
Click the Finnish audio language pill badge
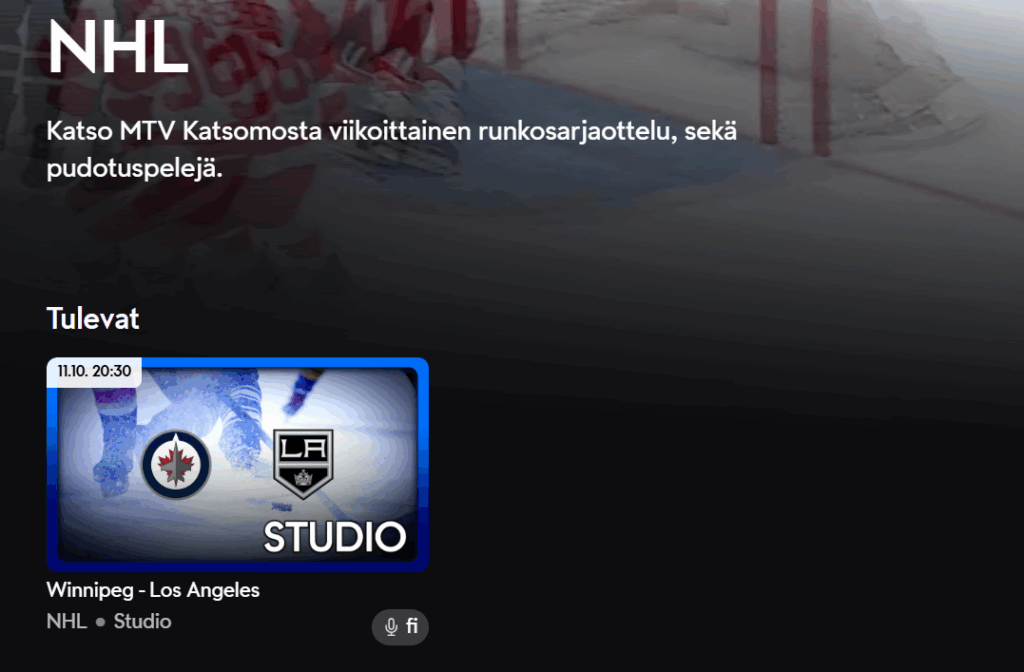click(x=400, y=627)
